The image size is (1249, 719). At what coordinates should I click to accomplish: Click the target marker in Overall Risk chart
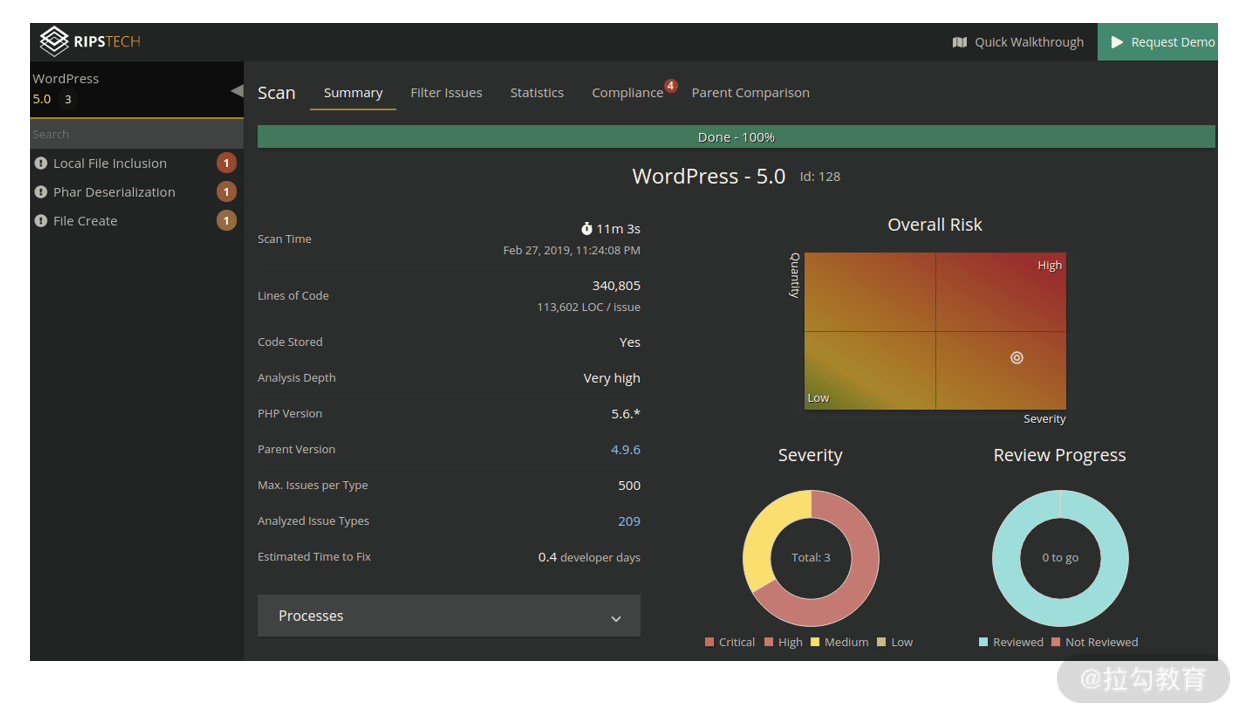[x=1017, y=358]
